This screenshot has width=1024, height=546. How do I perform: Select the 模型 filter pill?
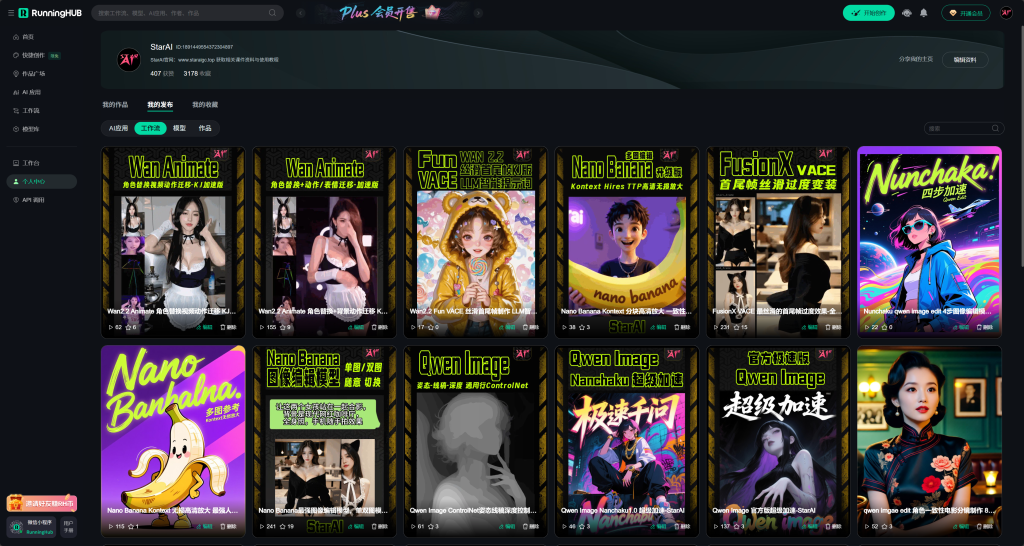click(x=179, y=128)
